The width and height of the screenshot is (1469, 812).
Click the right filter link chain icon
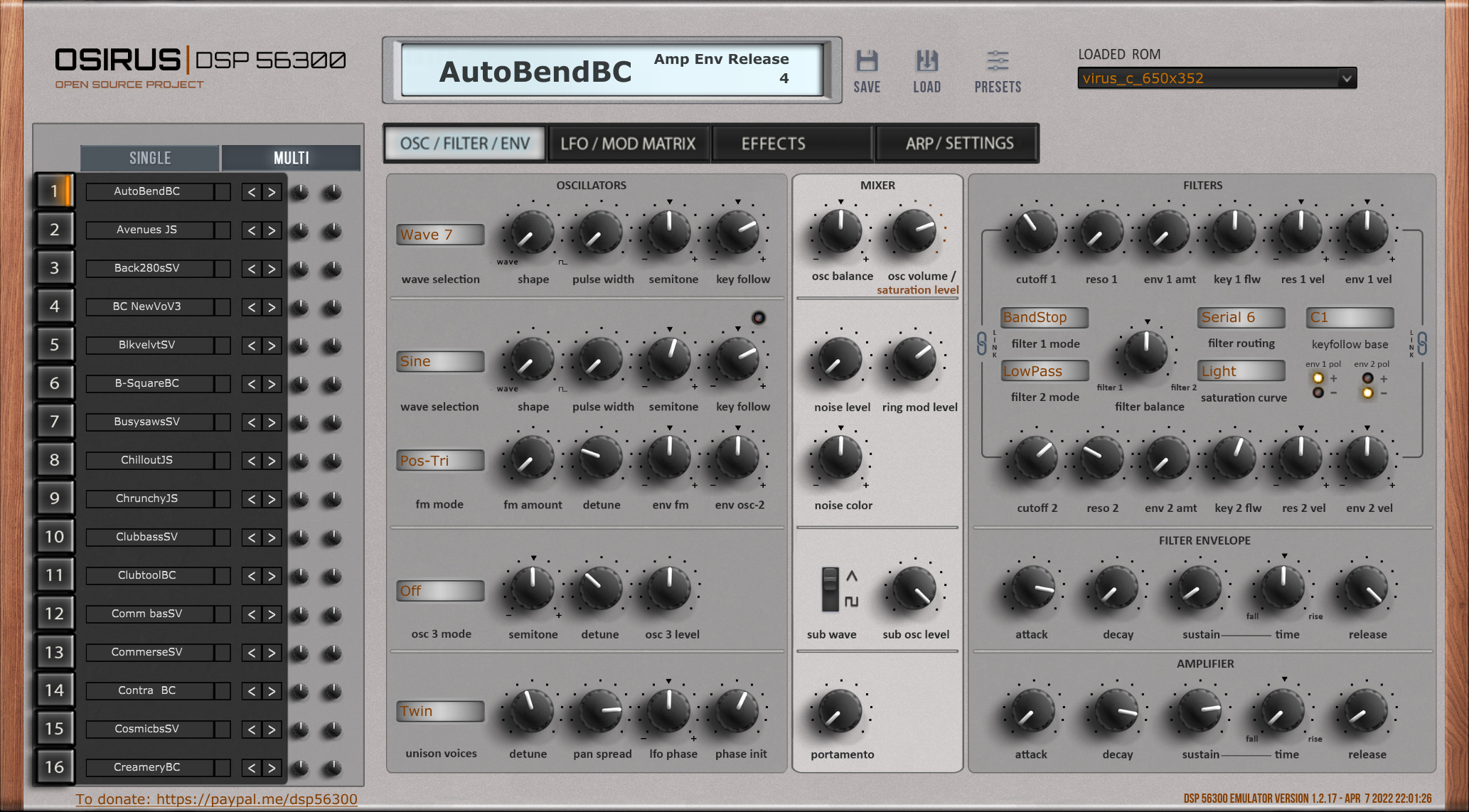click(1422, 344)
